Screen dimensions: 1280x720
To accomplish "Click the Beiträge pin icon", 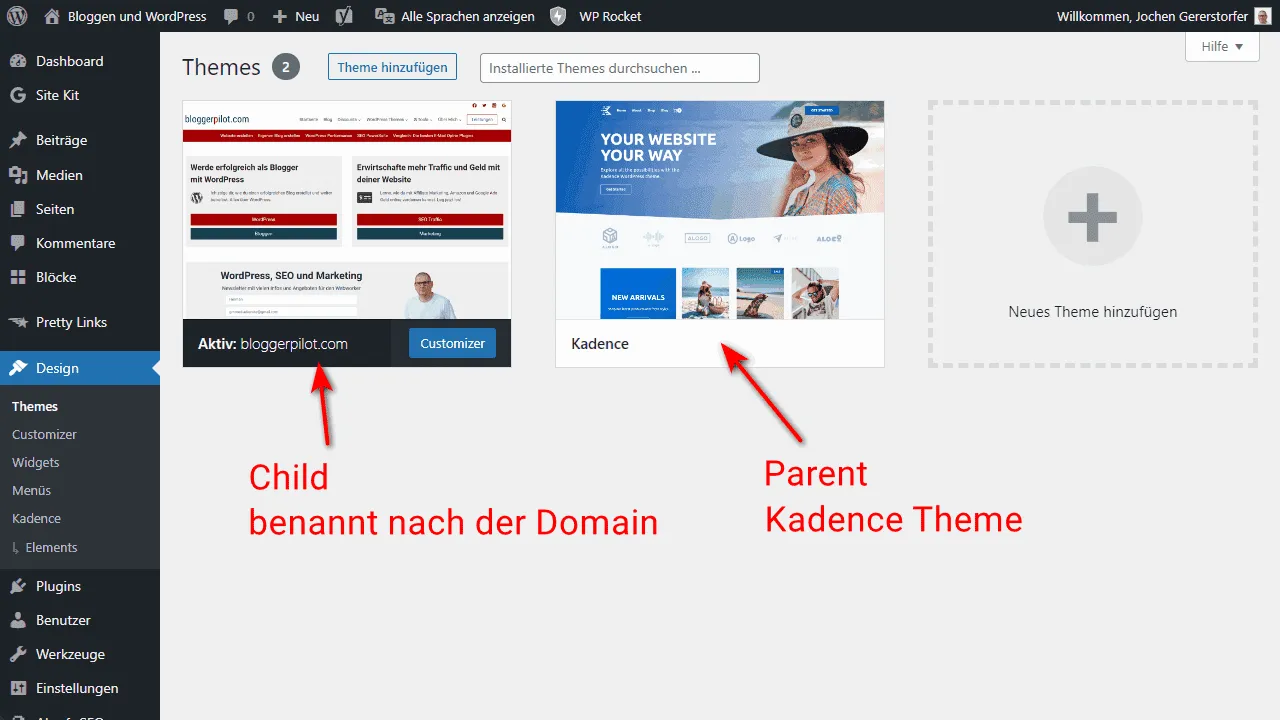I will tap(18, 140).
